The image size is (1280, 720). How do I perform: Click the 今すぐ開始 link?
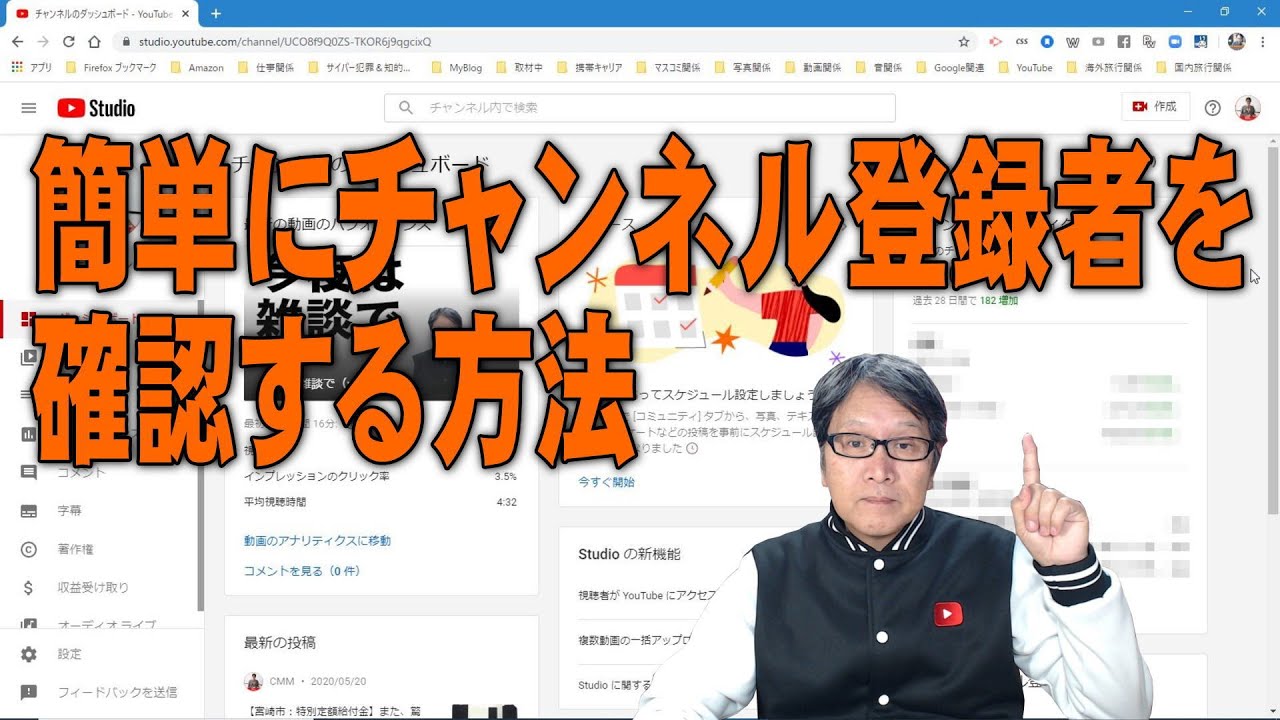(606, 482)
